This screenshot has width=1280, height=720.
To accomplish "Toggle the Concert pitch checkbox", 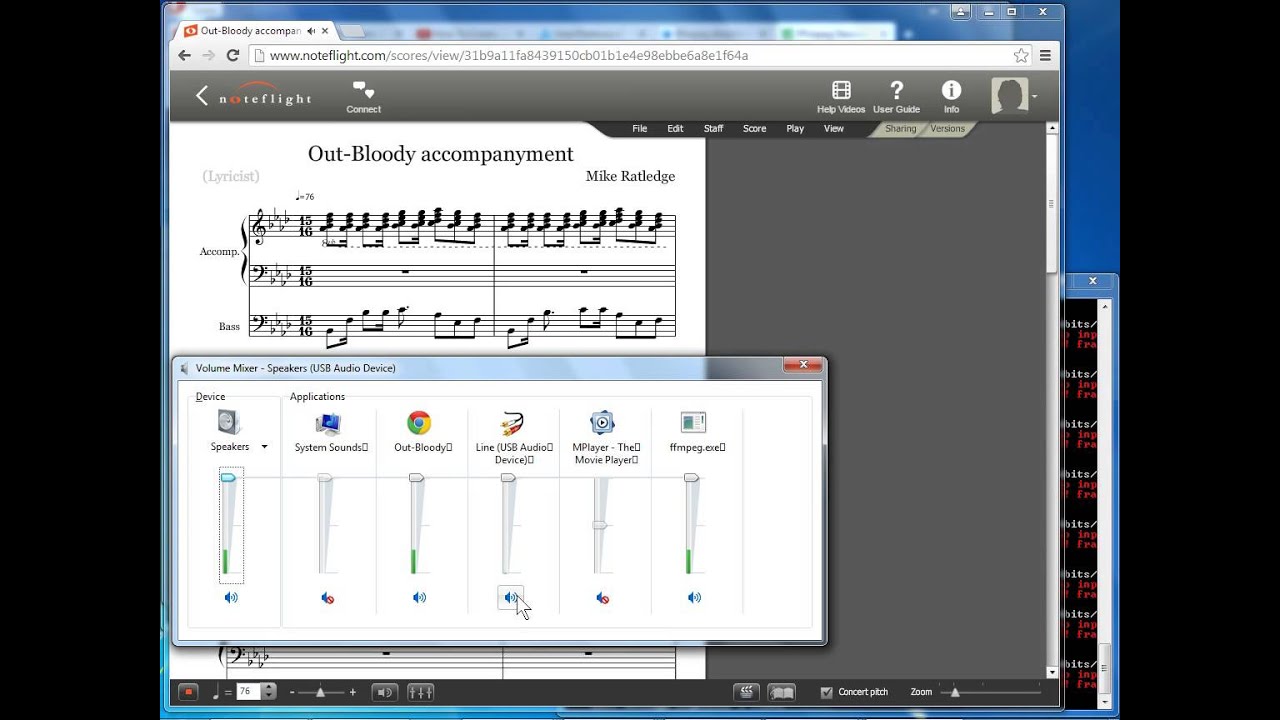I will click(826, 692).
